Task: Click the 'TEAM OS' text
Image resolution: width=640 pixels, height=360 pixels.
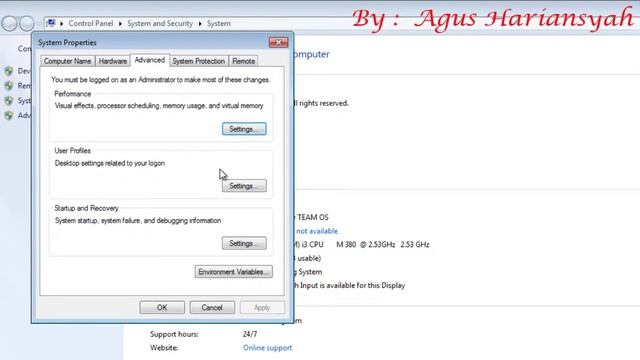Action: (x=313, y=218)
